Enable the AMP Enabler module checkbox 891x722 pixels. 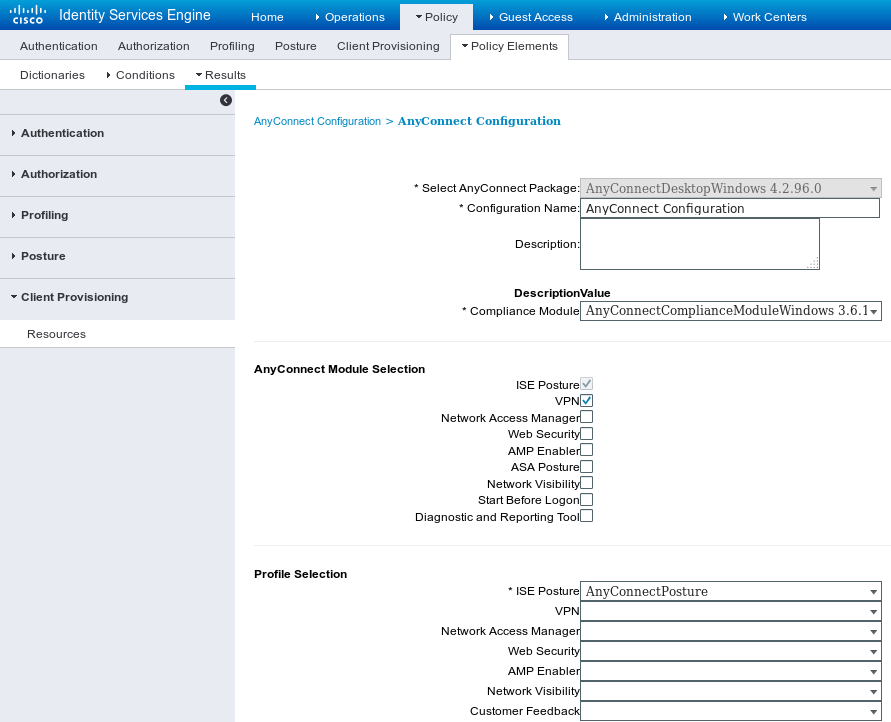(x=586, y=450)
